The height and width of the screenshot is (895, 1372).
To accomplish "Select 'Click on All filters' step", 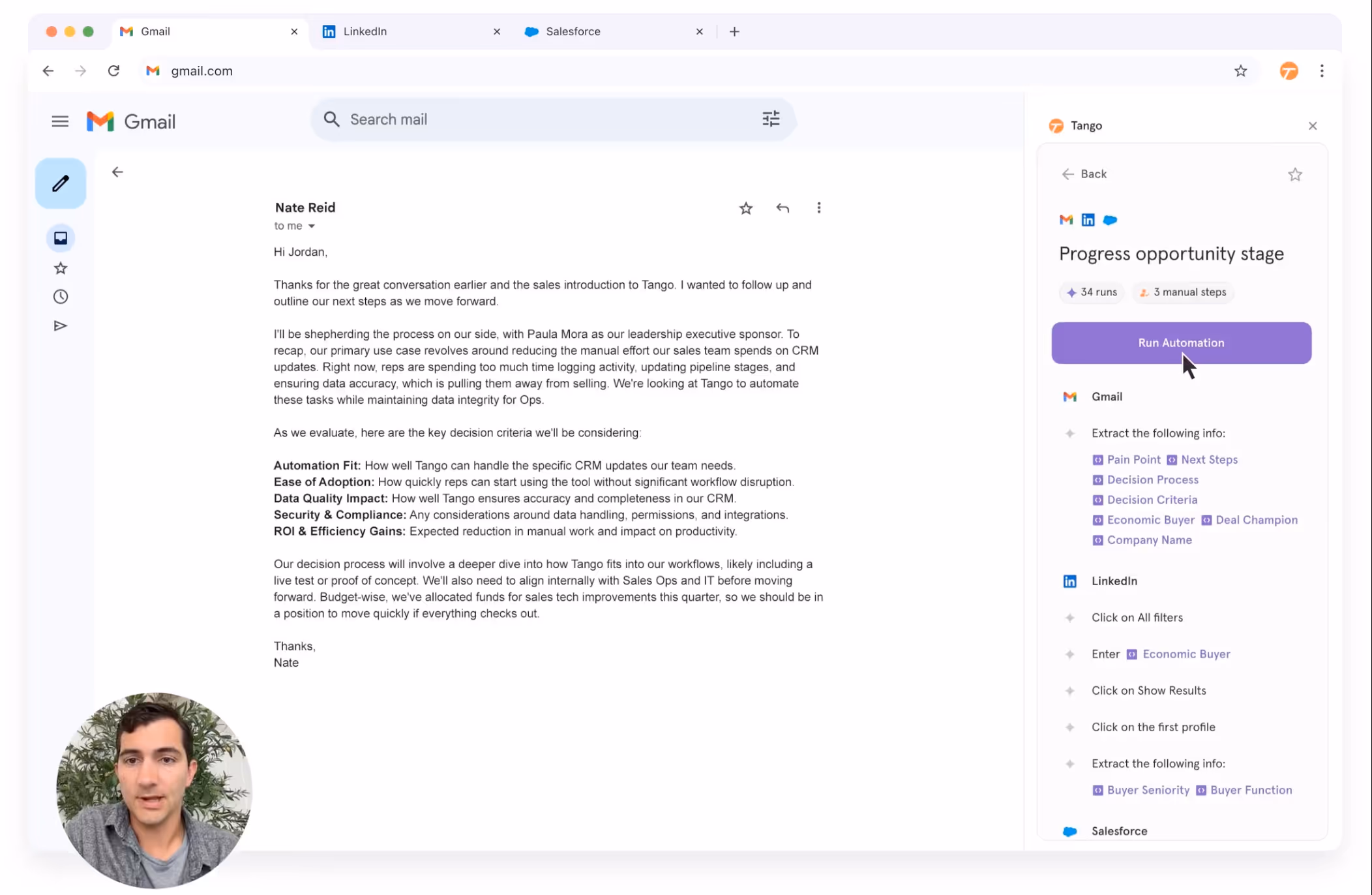I will [1137, 618].
